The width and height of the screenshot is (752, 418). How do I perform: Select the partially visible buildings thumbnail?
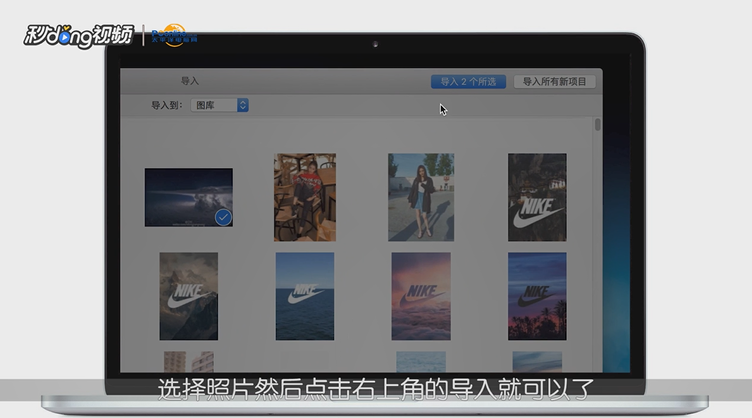pos(188,362)
